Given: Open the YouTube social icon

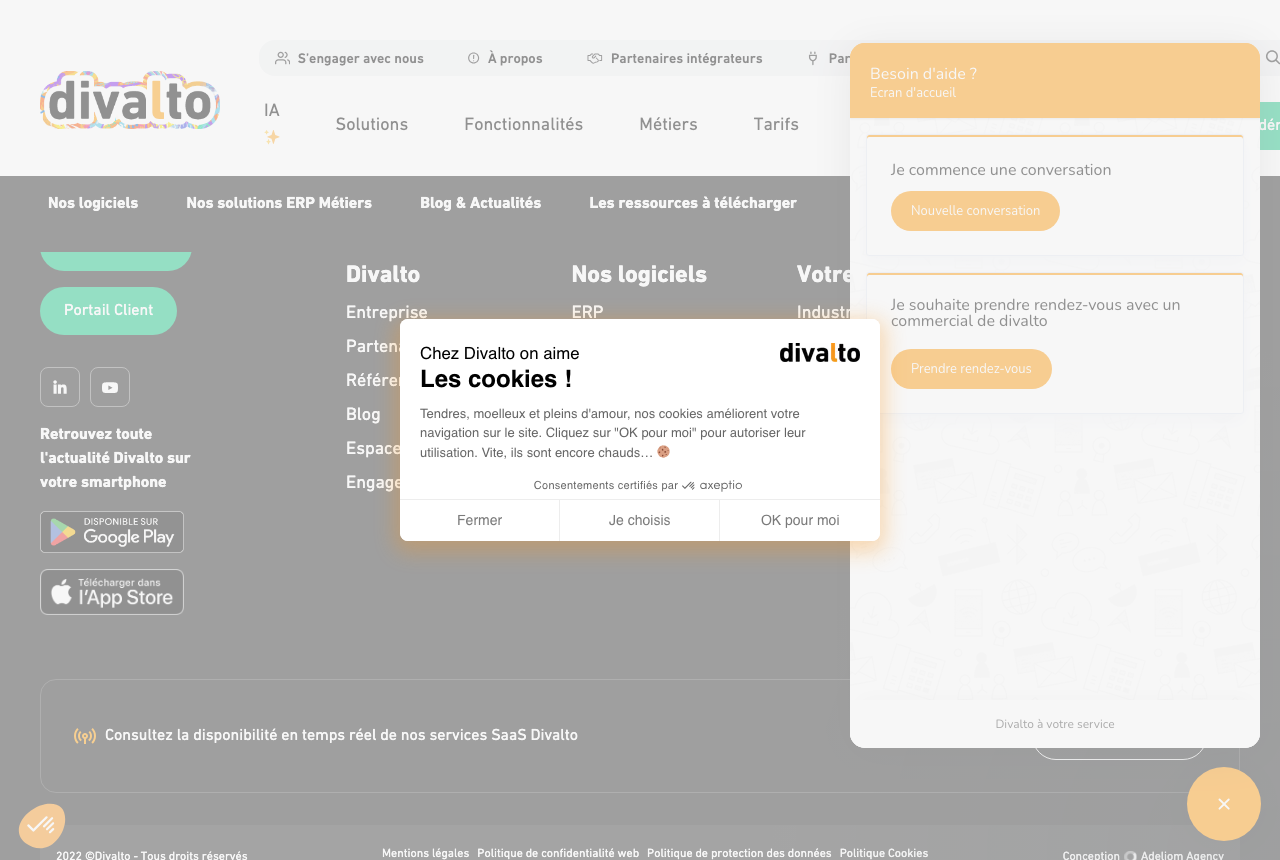Looking at the screenshot, I should (x=110, y=387).
